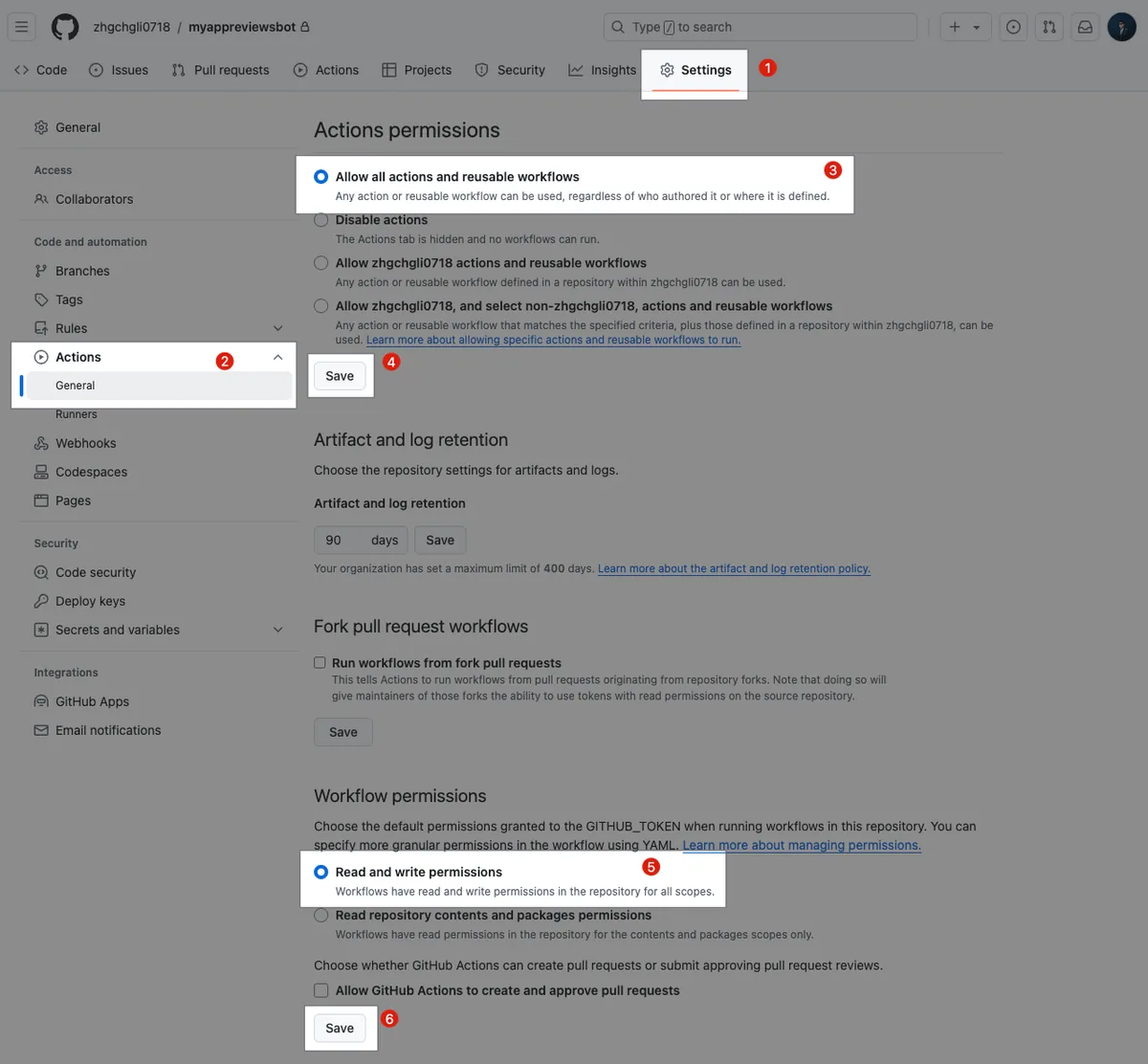Open the hamburger navigation menu
The width and height of the screenshot is (1148, 1064).
[22, 27]
